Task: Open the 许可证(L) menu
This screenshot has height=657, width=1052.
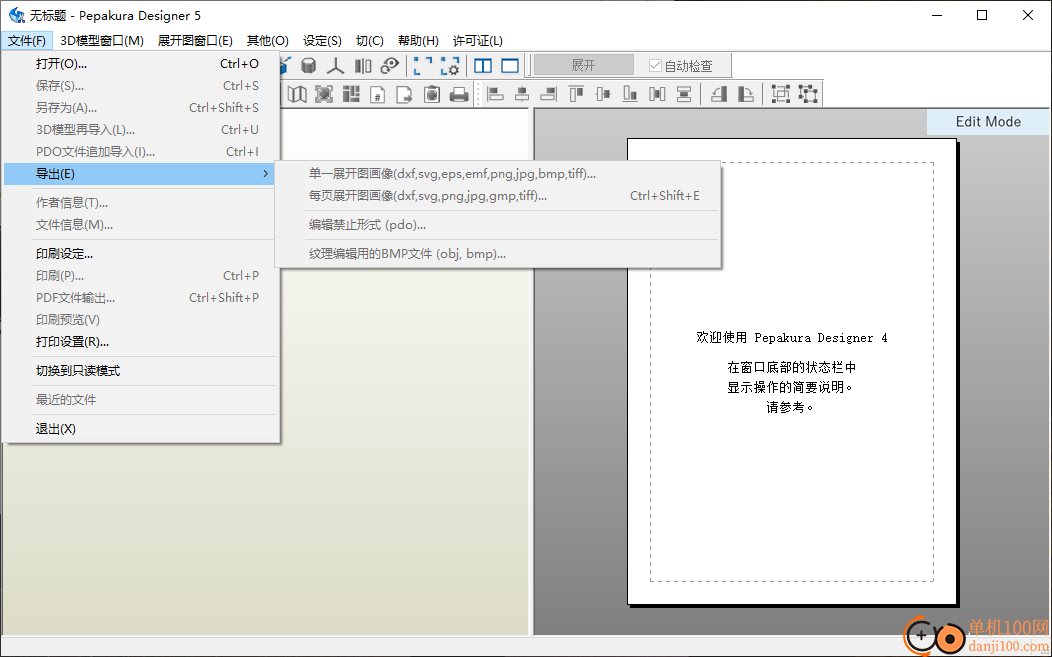Action: pyautogui.click(x=478, y=40)
